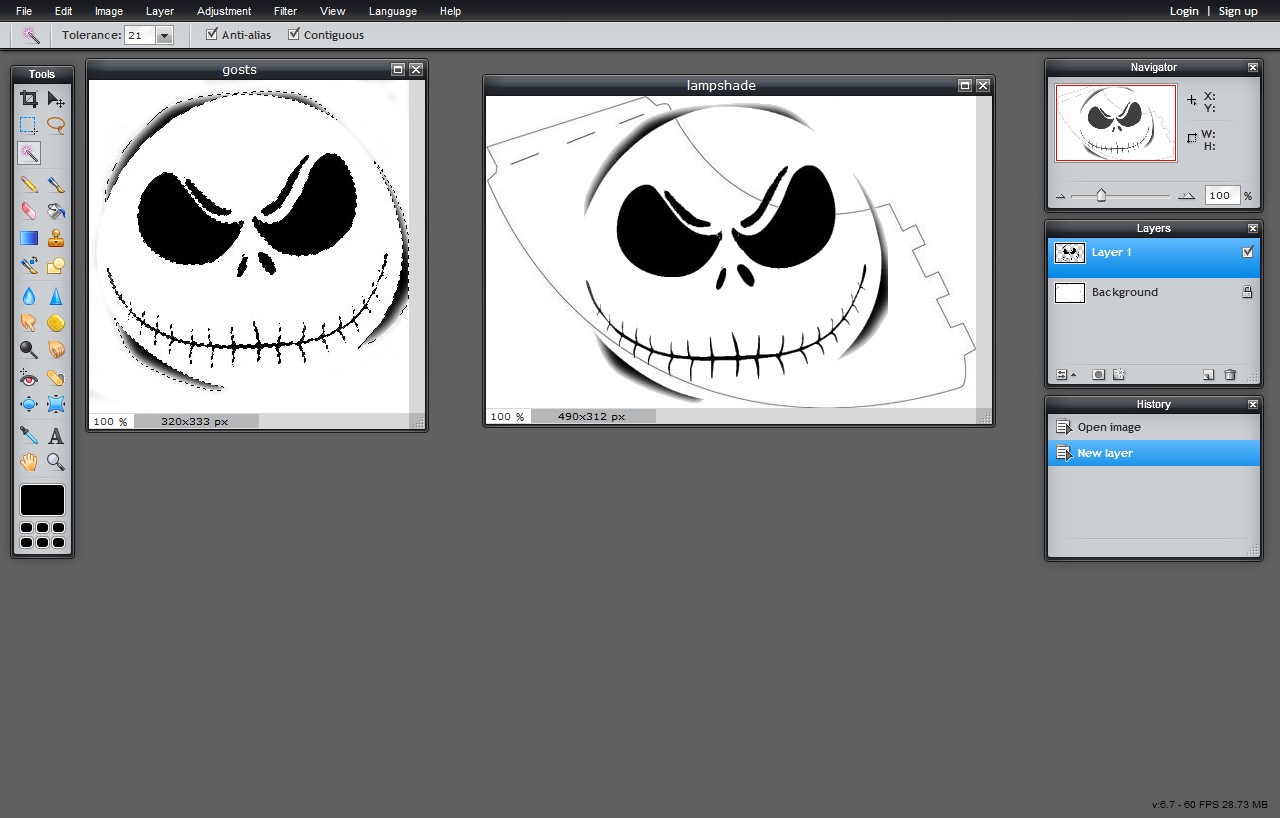
Task: Open the View menu
Action: [x=333, y=11]
